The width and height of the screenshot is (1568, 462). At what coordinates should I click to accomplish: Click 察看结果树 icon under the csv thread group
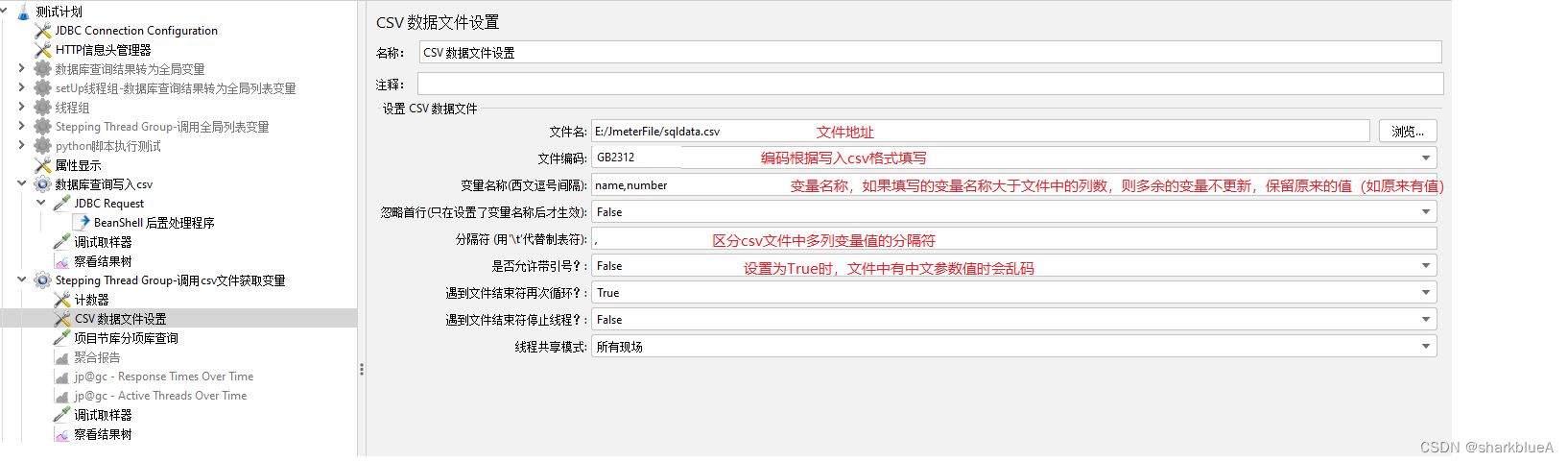[62, 434]
